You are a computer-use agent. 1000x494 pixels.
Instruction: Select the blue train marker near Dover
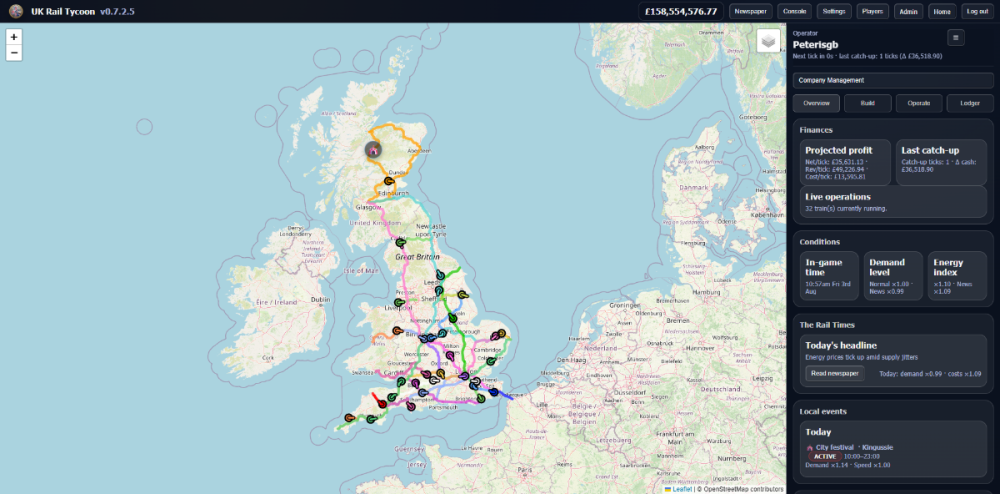(x=493, y=394)
